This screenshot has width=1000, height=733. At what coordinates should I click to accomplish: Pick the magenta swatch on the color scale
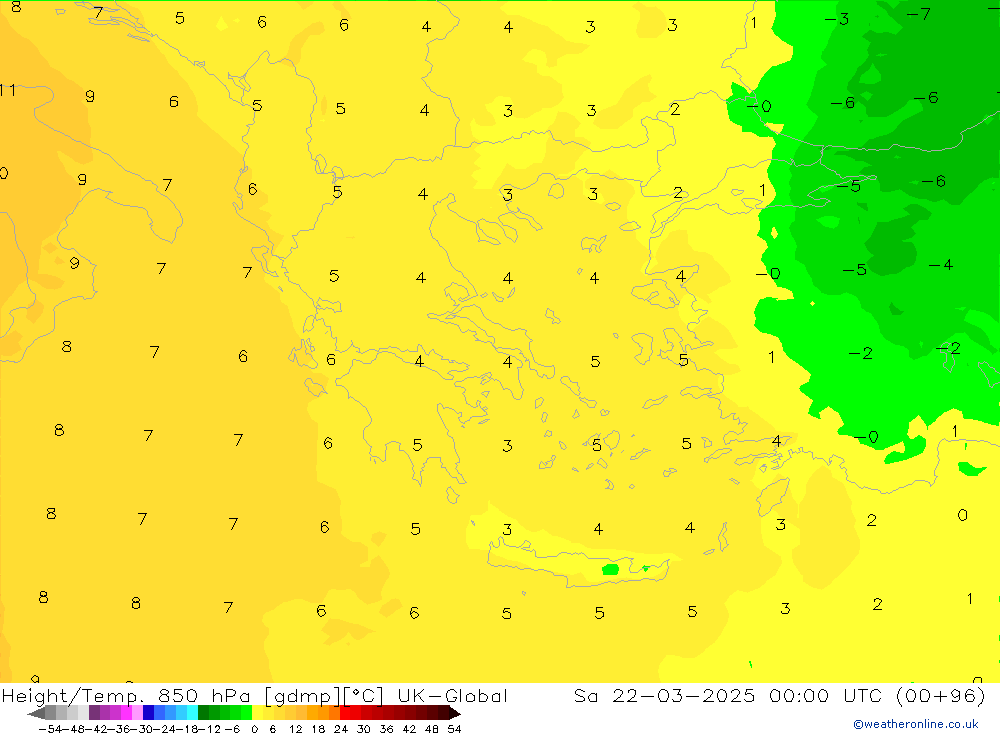[126, 713]
